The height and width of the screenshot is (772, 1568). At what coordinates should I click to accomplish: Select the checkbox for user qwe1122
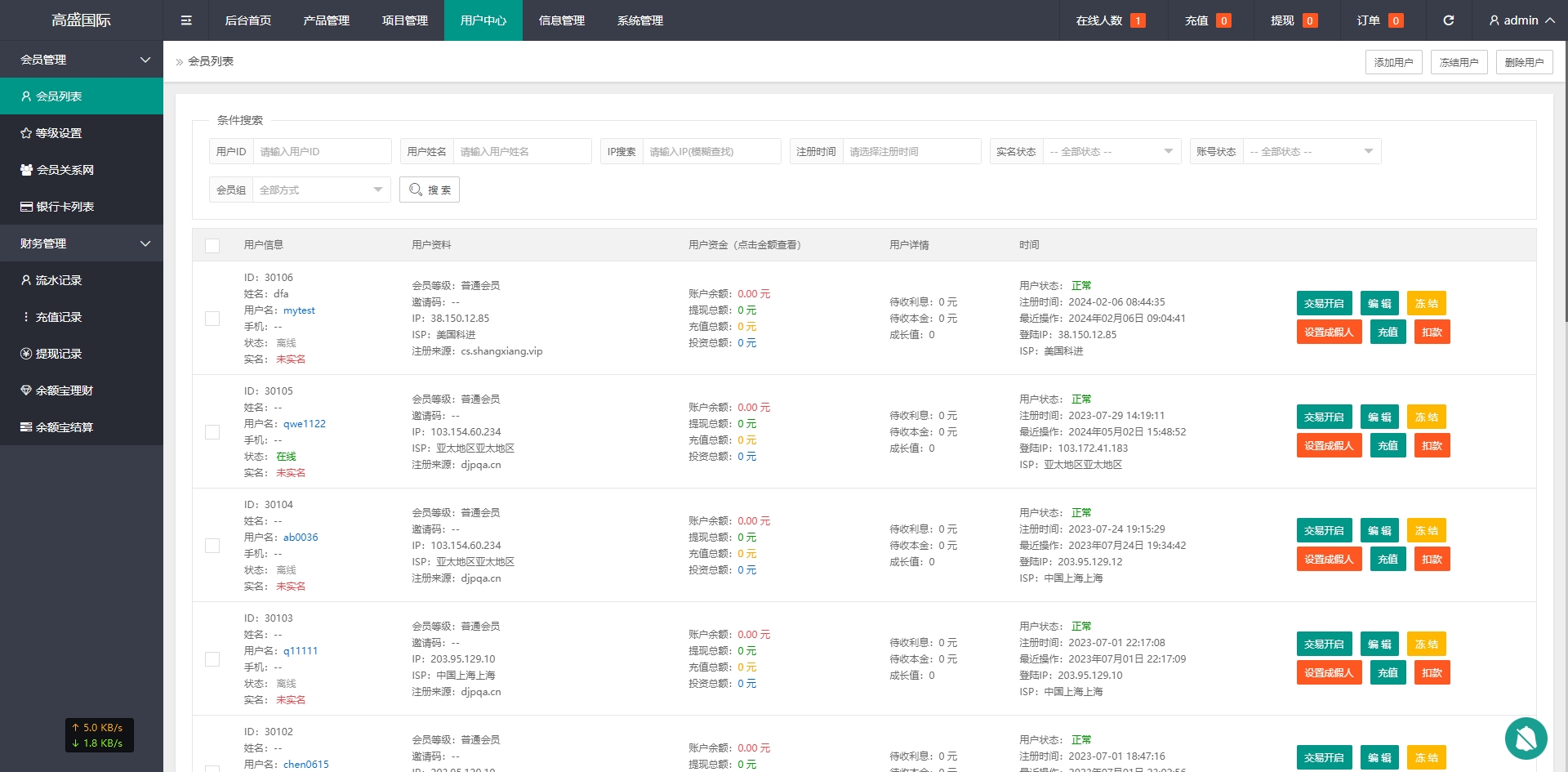point(212,432)
